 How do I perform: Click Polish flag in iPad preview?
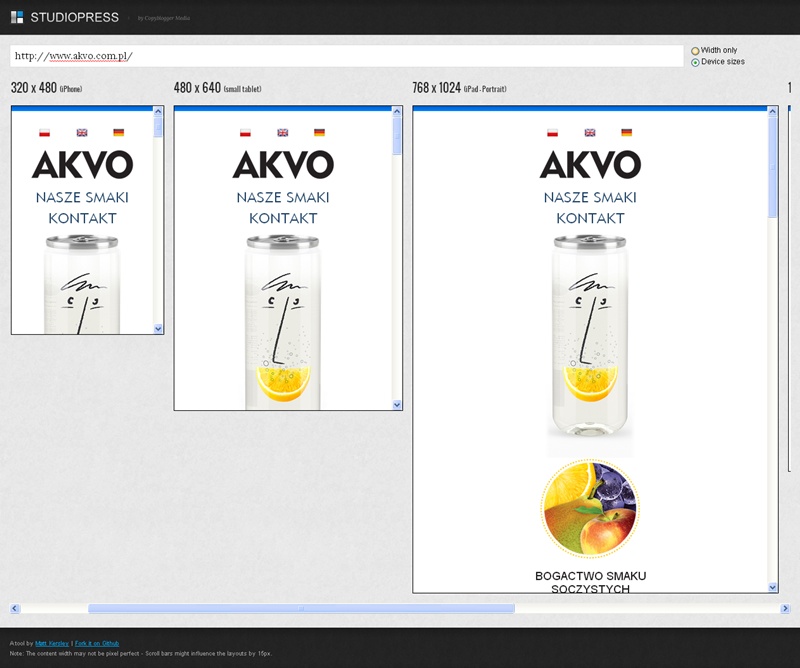553,132
